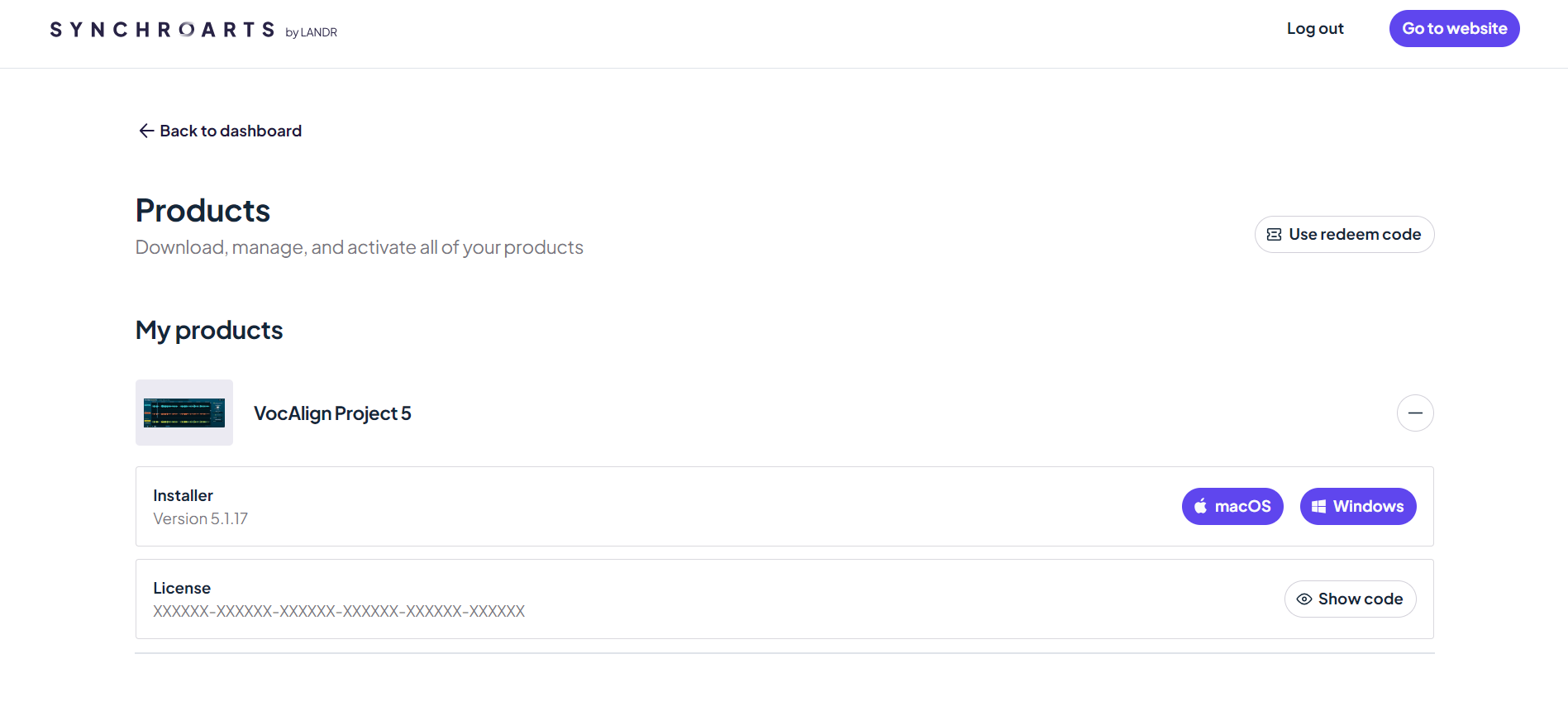Toggle Show code for the license
This screenshot has height=716, width=1568.
click(x=1350, y=599)
